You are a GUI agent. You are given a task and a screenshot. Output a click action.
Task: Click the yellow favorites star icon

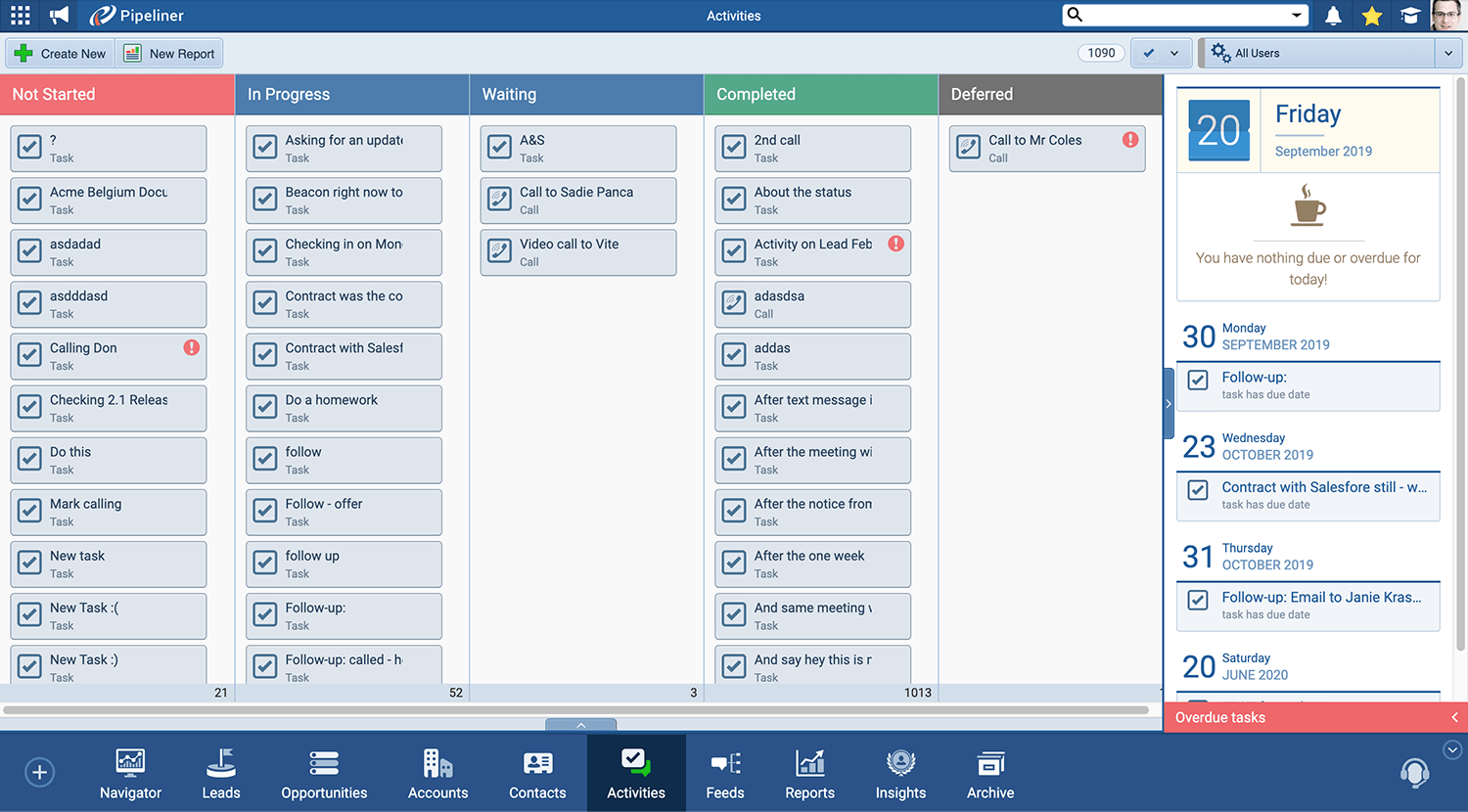click(1372, 16)
